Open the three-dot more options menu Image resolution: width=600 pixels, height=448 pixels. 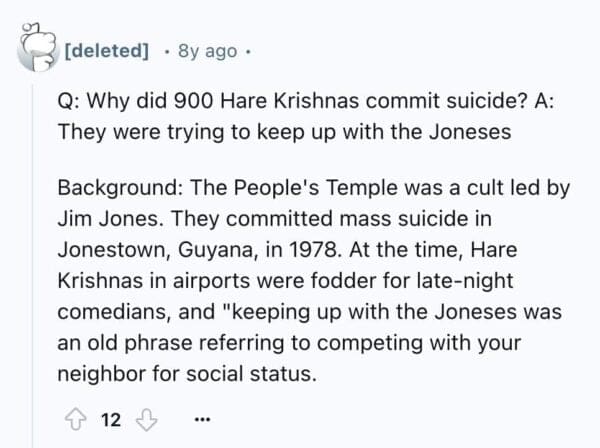187,420
